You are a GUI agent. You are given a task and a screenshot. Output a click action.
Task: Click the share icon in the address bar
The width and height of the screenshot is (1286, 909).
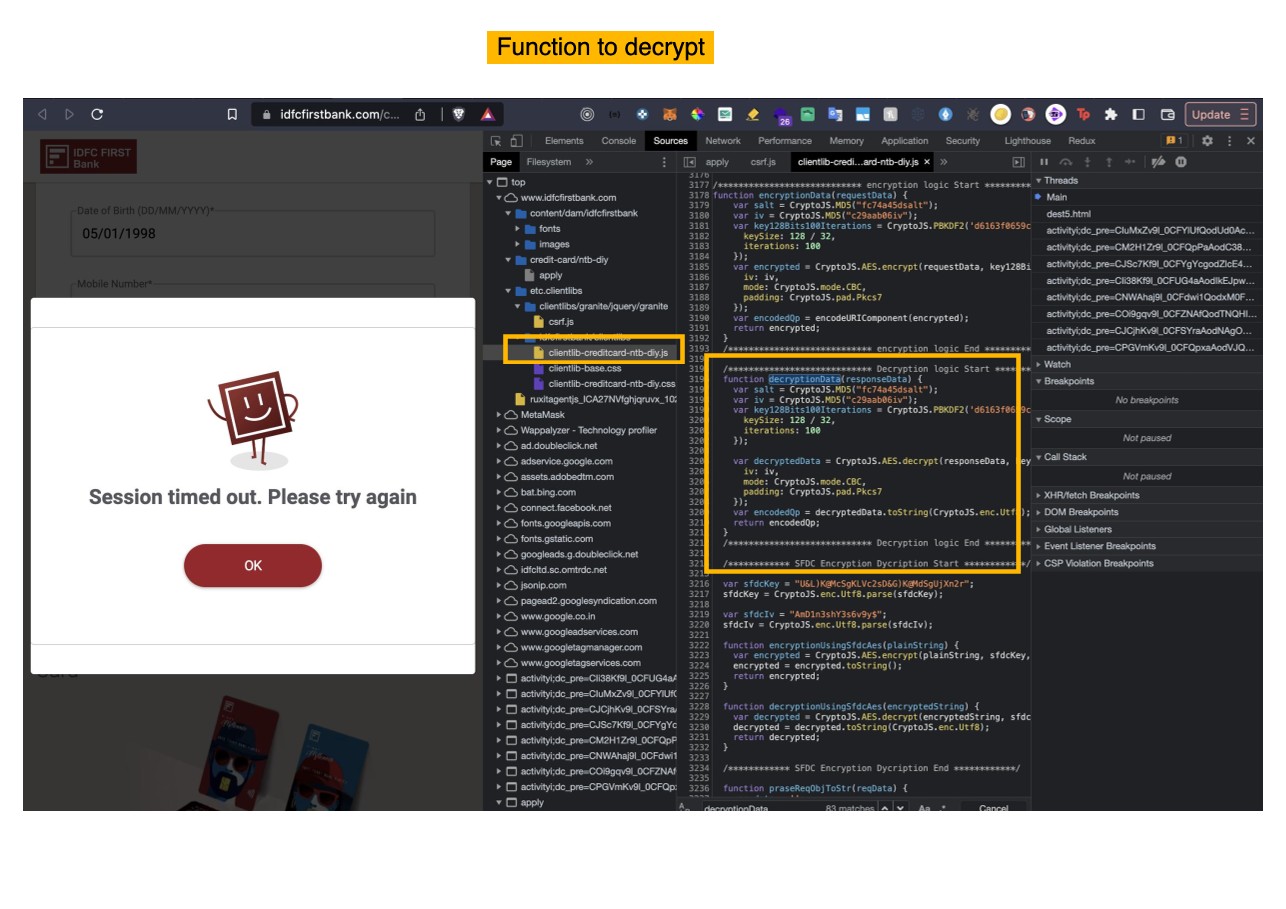(421, 114)
